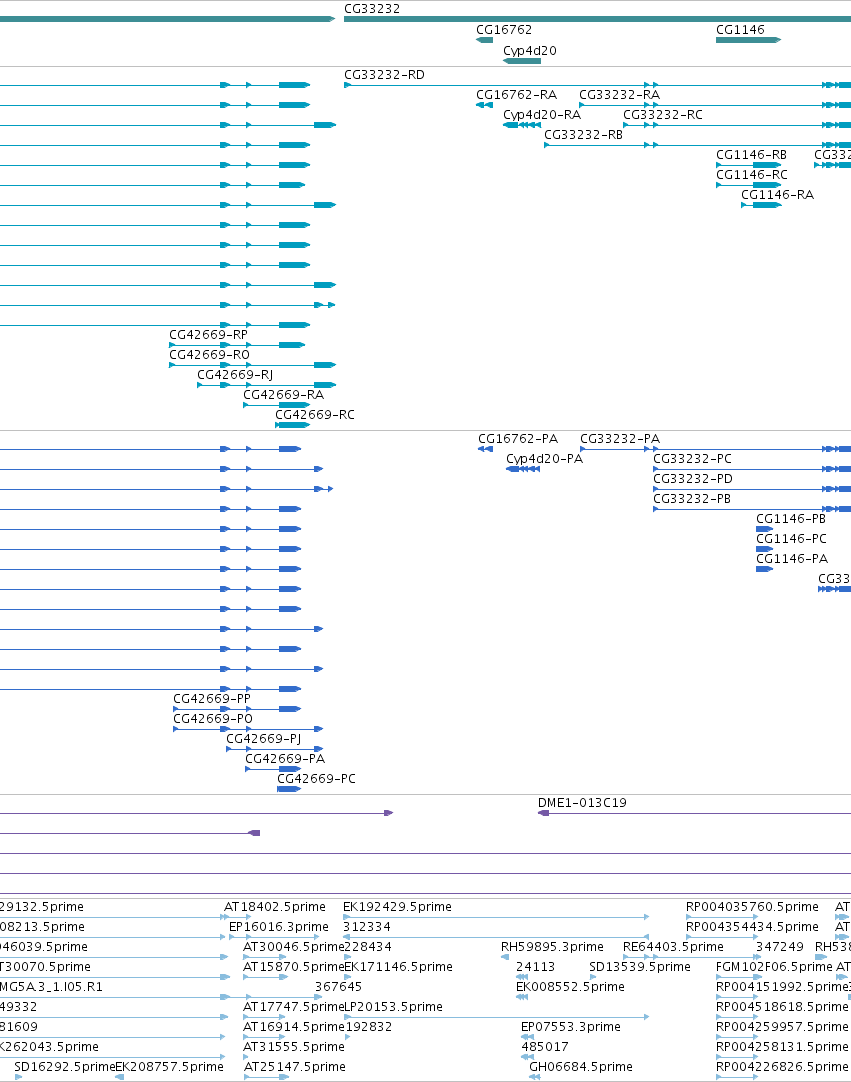
Task: Choose transcript CG1146-RC
Action: tap(752, 175)
